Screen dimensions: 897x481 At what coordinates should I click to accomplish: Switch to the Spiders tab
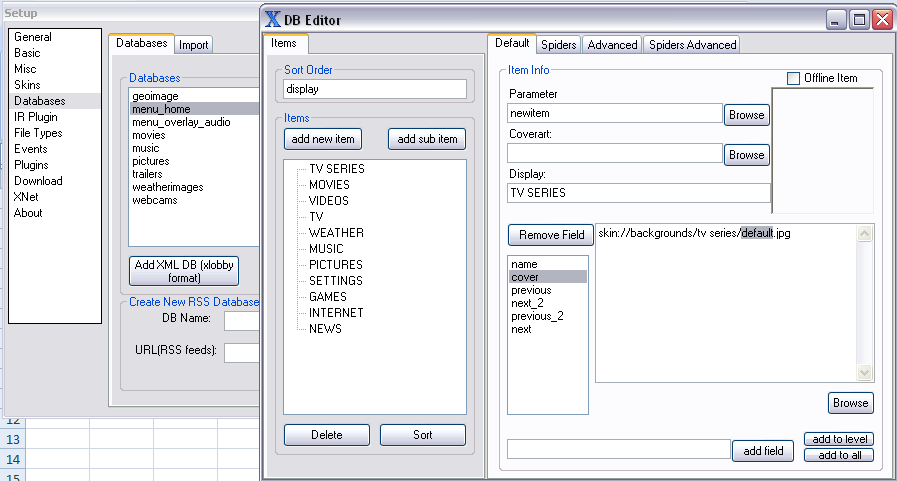[x=558, y=45]
